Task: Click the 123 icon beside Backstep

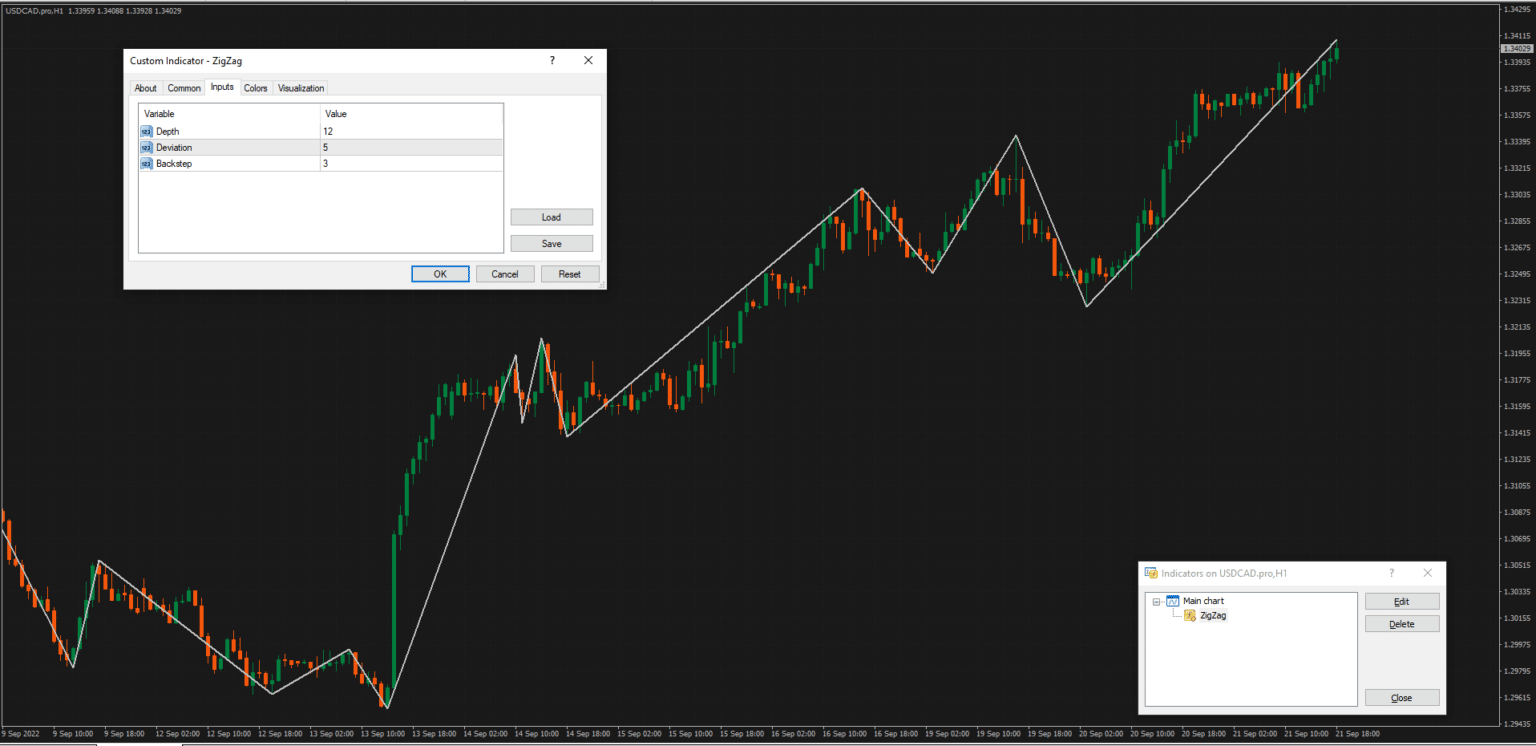Action: pyautogui.click(x=145, y=163)
